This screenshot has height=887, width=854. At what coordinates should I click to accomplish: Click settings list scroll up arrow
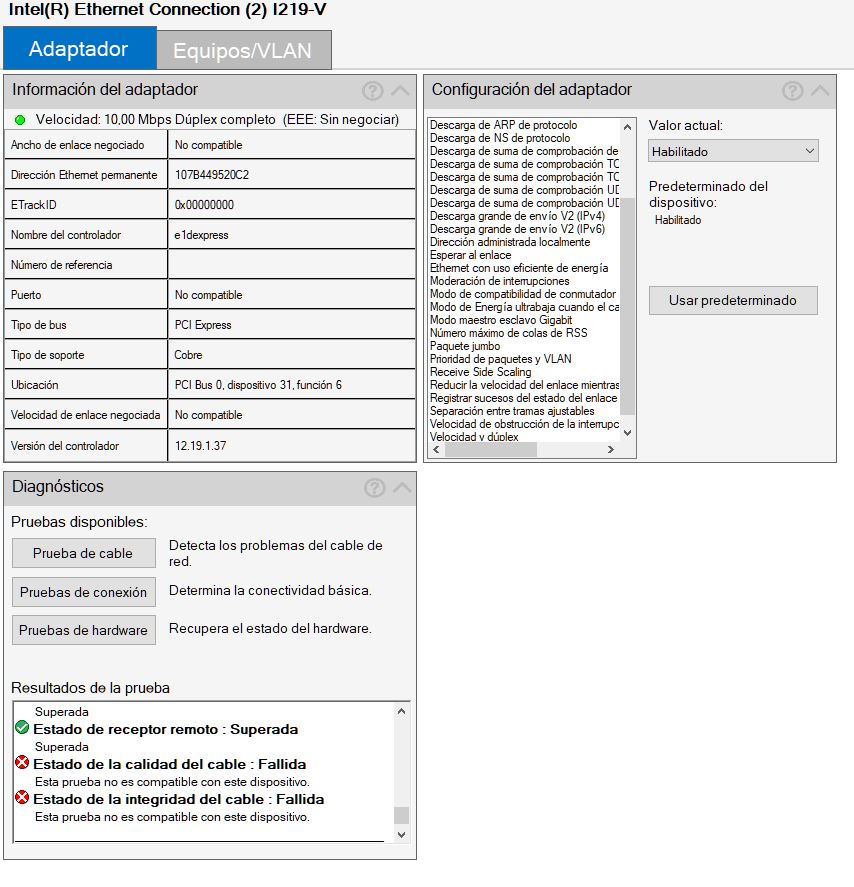coord(627,127)
